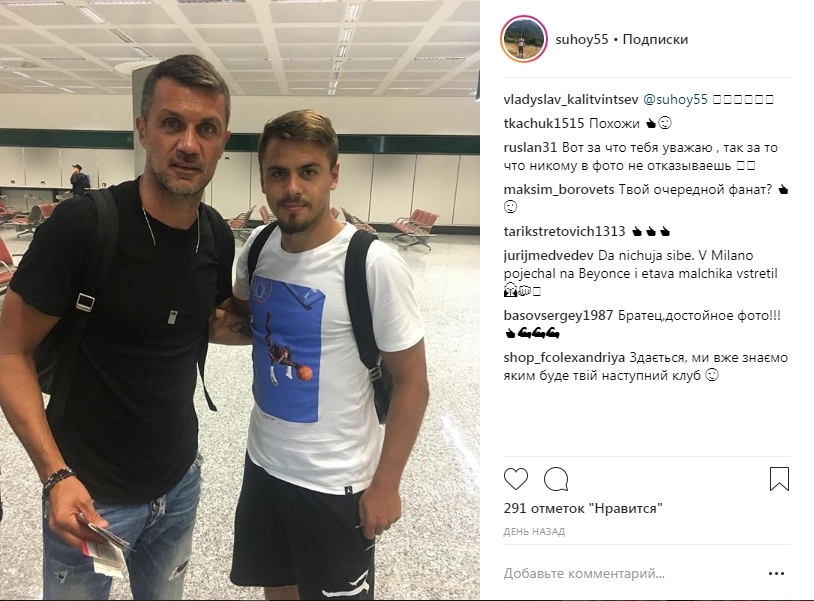Follow the @suhoy55 mention link
814x601 pixels.
[x=675, y=100]
